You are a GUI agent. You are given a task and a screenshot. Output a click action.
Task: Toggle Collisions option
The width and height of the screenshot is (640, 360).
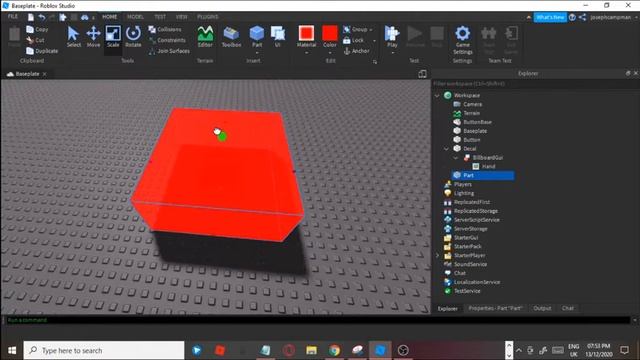(165, 29)
